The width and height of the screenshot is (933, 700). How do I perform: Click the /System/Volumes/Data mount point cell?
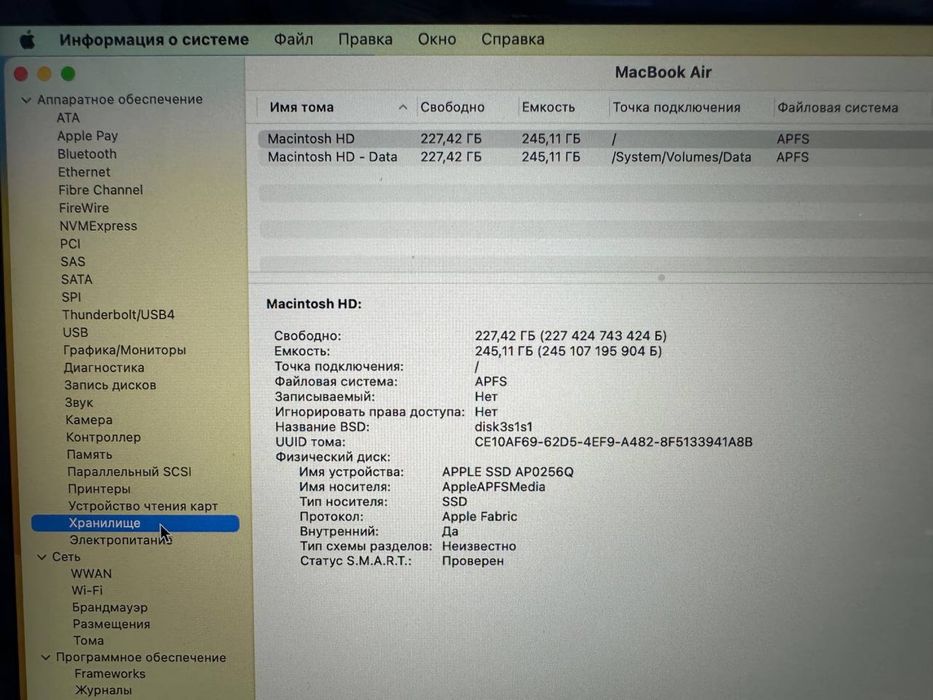pos(681,157)
